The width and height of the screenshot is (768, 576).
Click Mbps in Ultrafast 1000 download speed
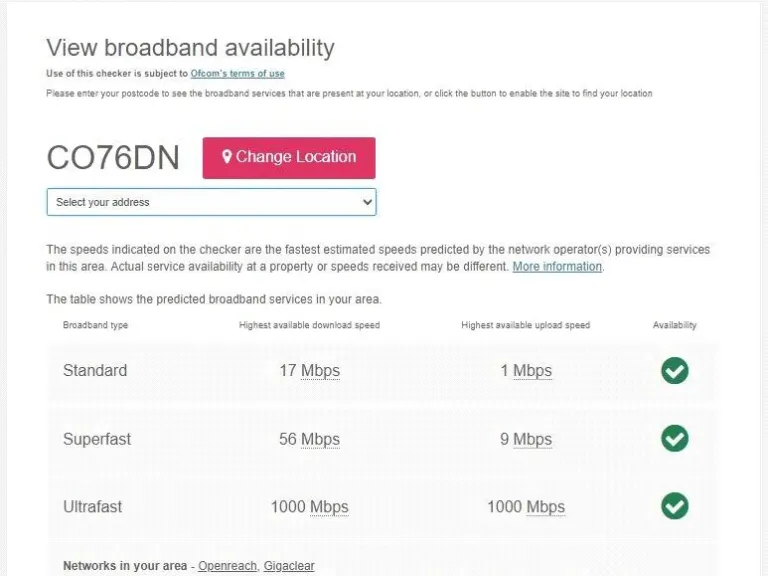click(329, 507)
